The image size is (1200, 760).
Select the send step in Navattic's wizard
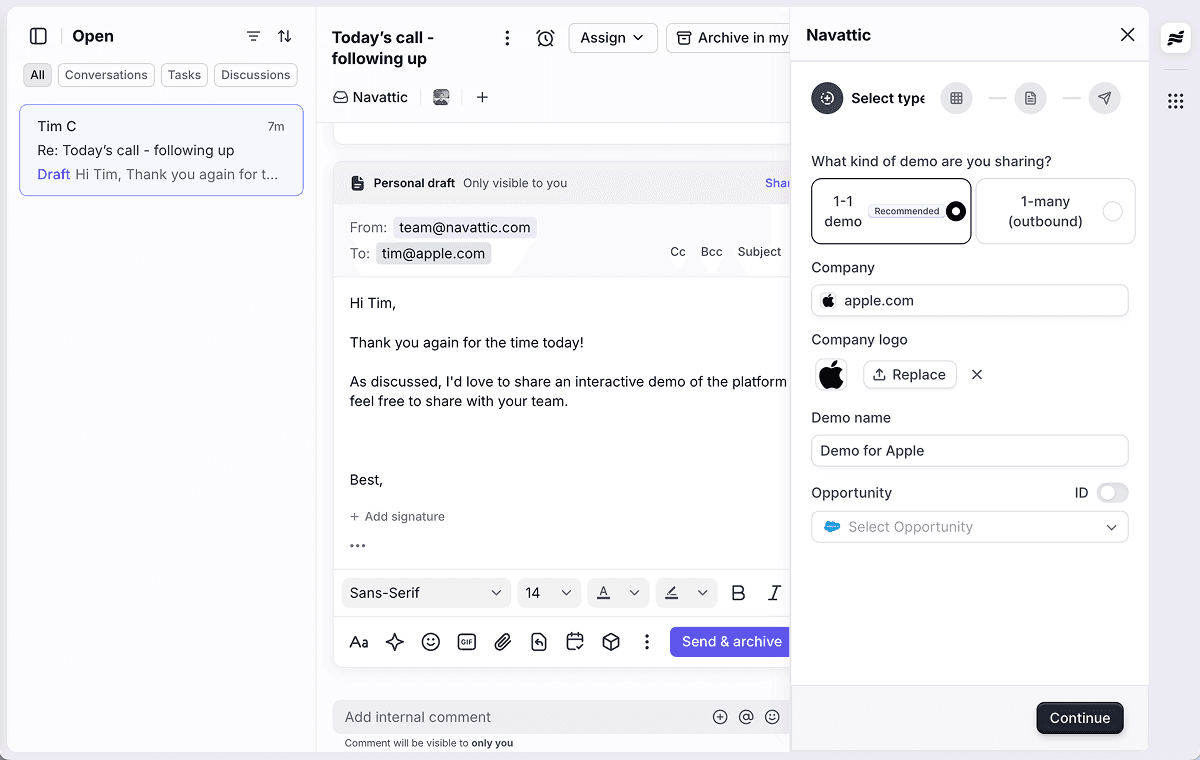pyautogui.click(x=1104, y=98)
